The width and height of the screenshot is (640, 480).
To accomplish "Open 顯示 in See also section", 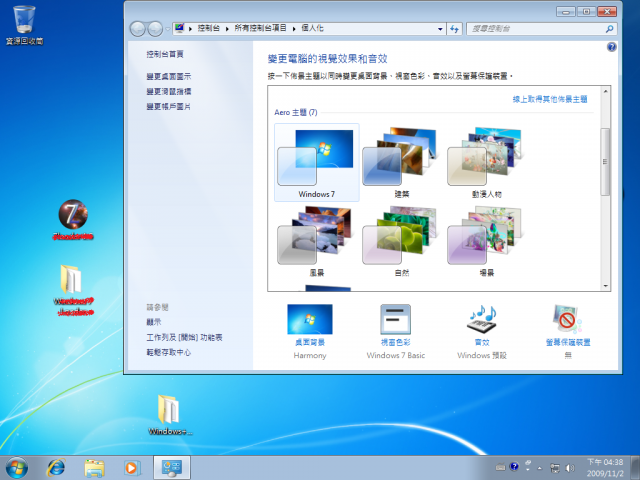I will tap(153, 322).
